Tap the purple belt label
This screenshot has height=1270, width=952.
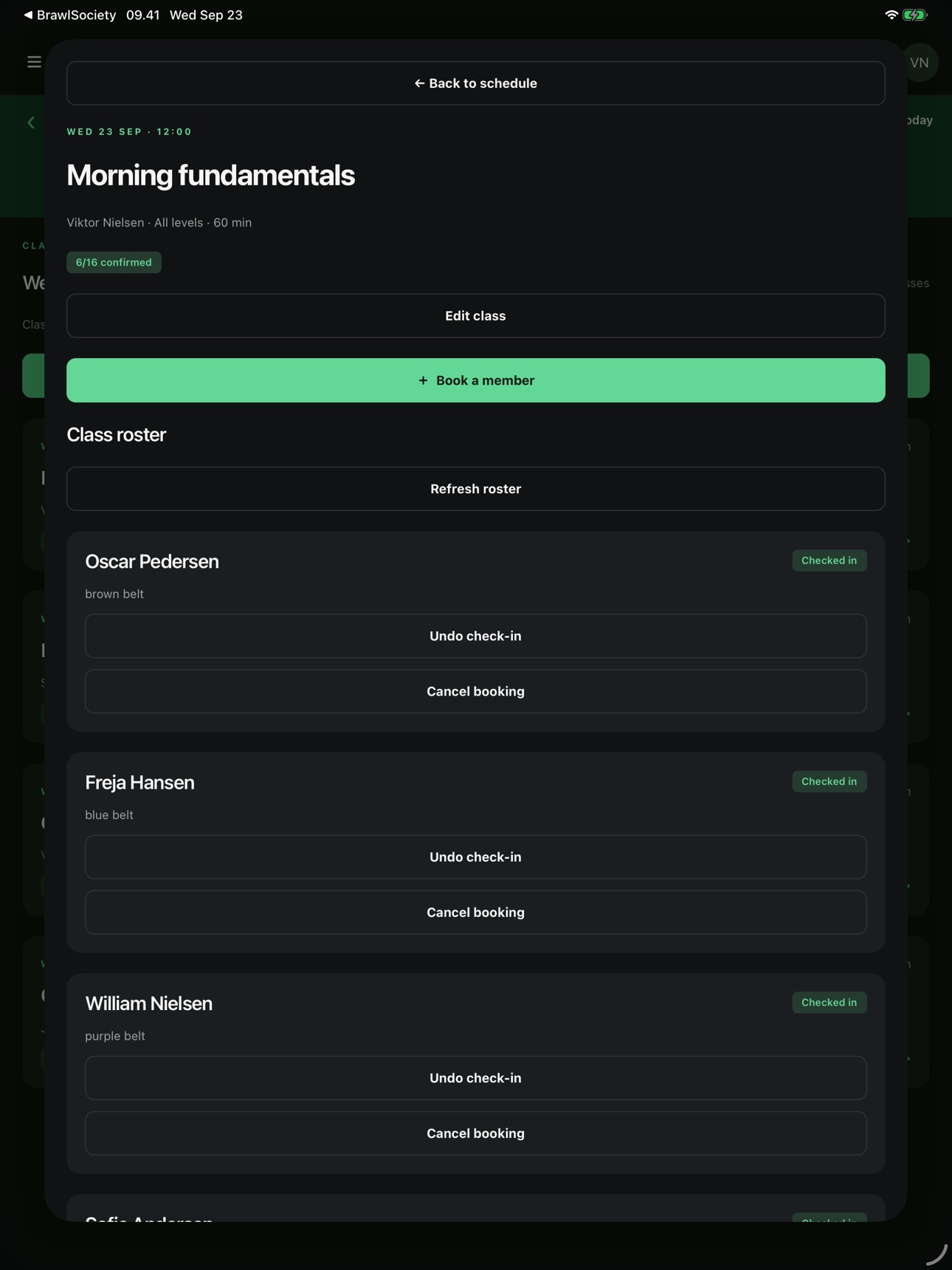tap(115, 1036)
